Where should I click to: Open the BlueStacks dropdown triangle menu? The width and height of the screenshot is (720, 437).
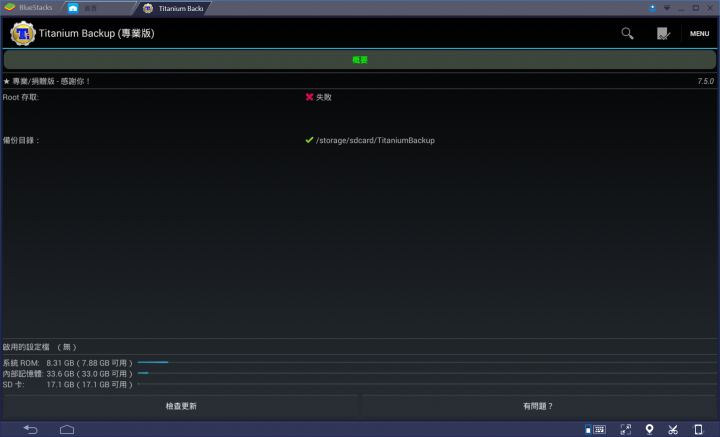[x=667, y=8]
